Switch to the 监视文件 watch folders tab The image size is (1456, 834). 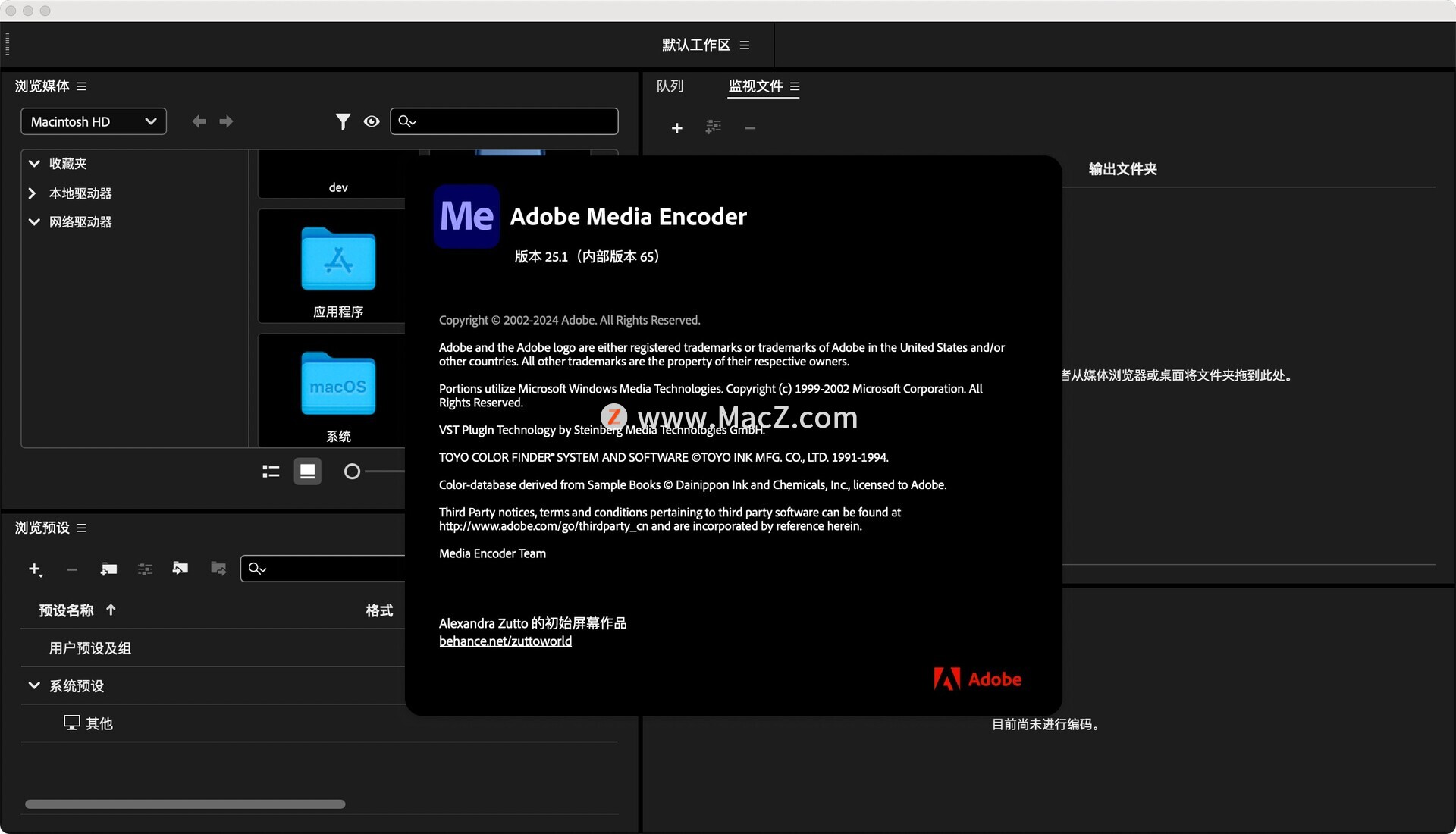(755, 86)
